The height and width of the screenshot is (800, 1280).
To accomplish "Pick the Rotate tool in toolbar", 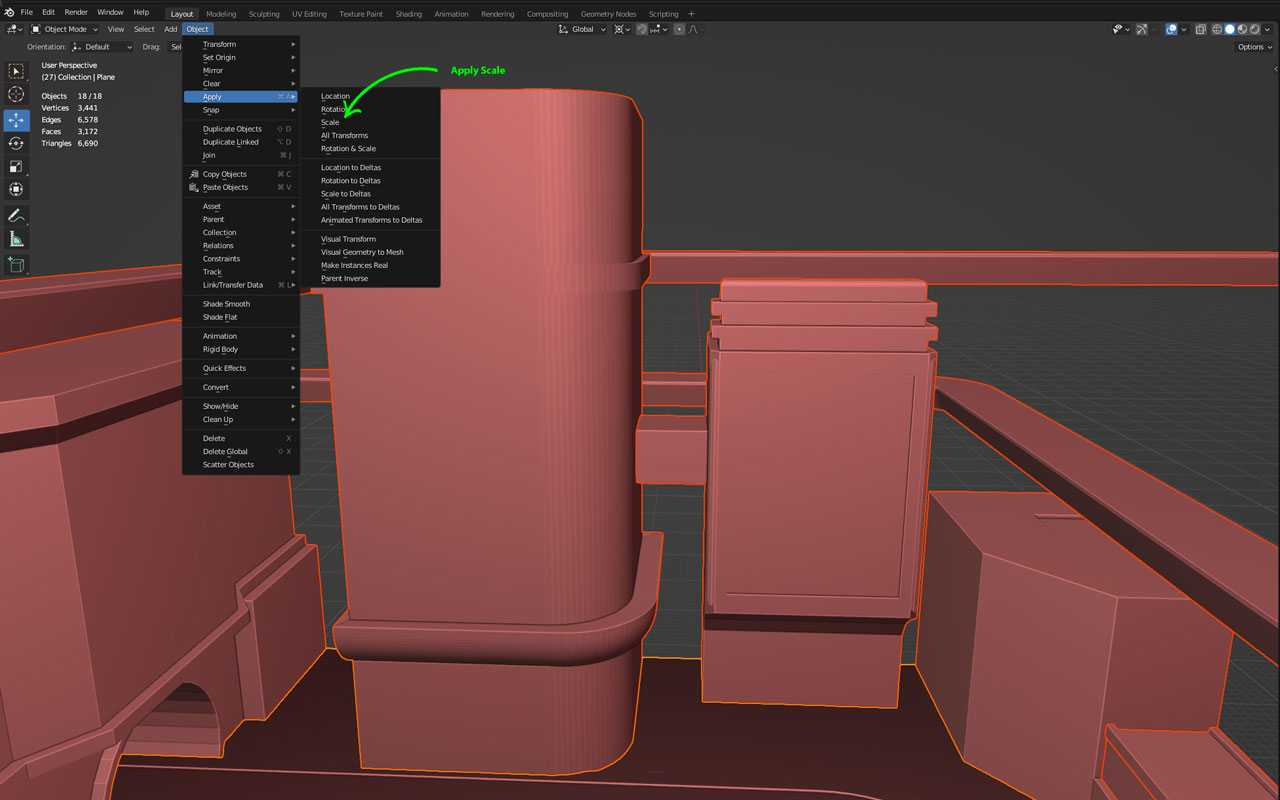I will (16, 143).
